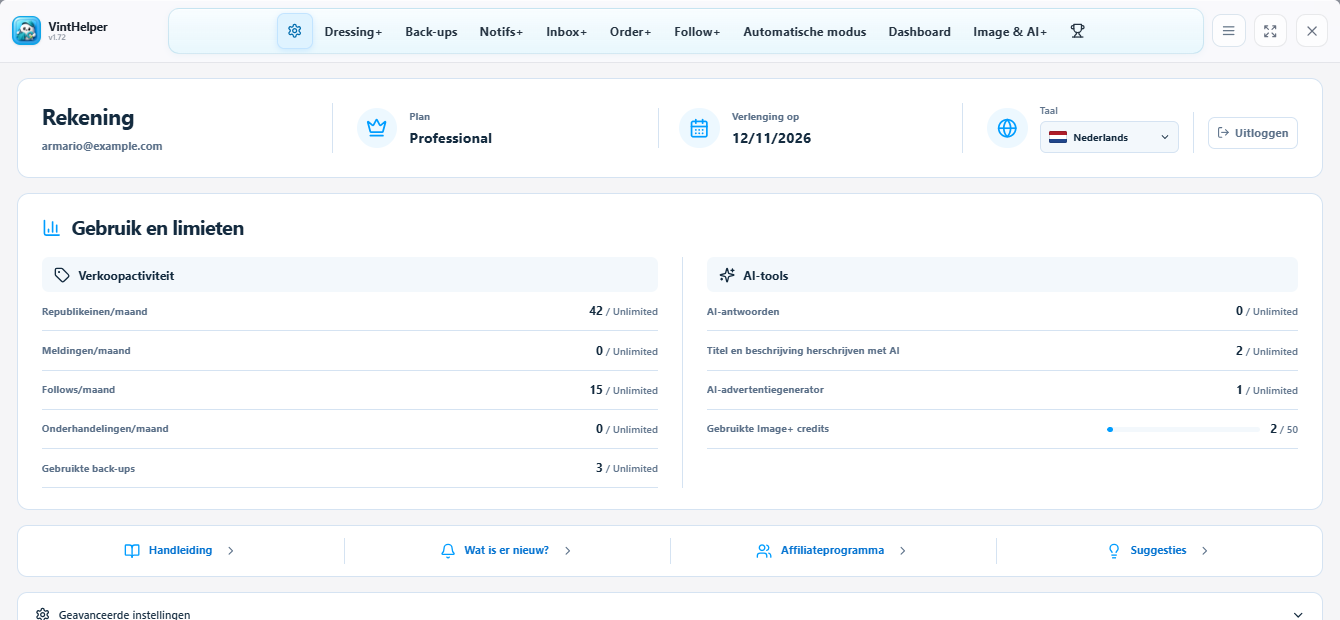Click the AI-advertentiegenerator row label
Image resolution: width=1340 pixels, height=620 pixels.
pyautogui.click(x=765, y=390)
